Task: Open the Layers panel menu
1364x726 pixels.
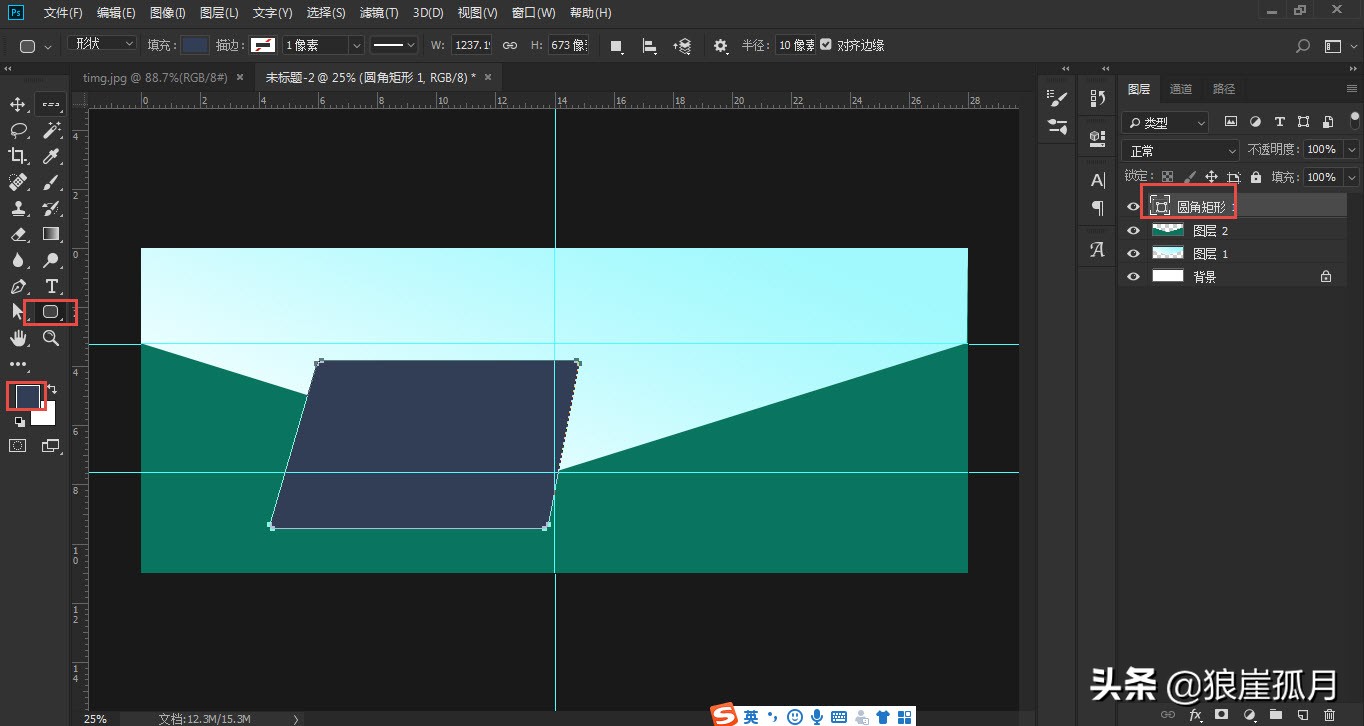Action: (1351, 89)
